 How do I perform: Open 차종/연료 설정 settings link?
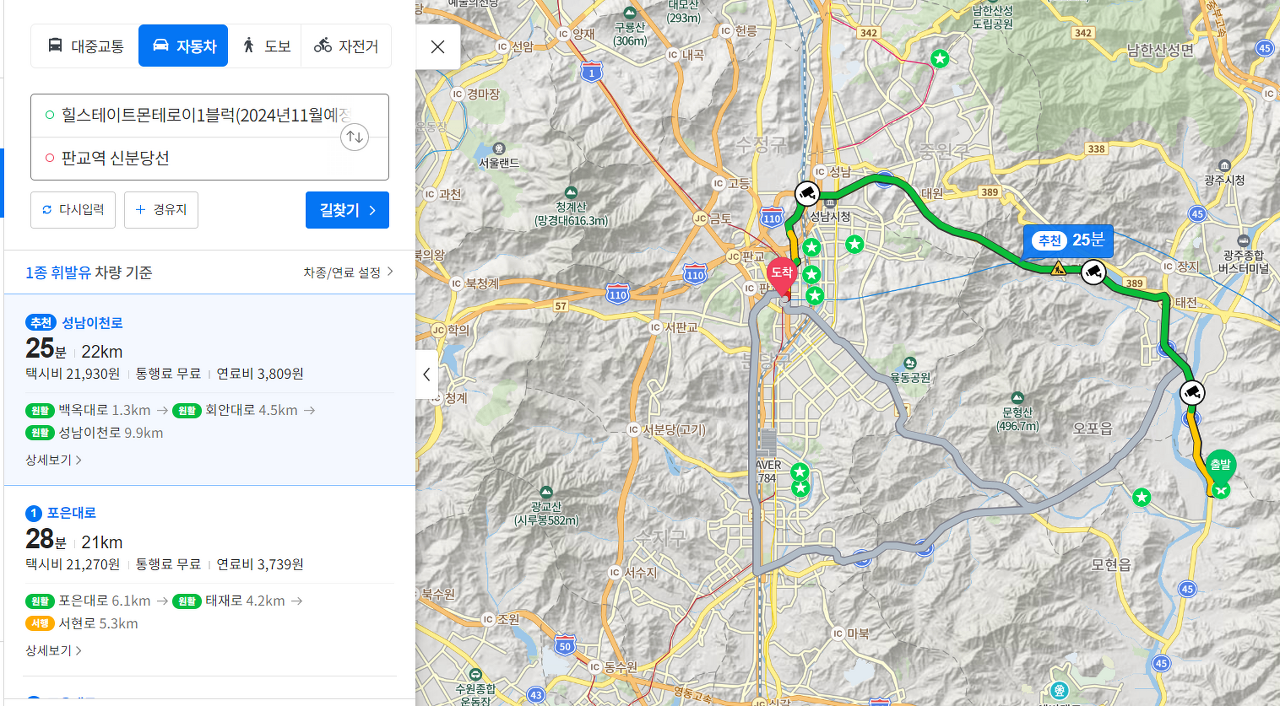click(348, 272)
